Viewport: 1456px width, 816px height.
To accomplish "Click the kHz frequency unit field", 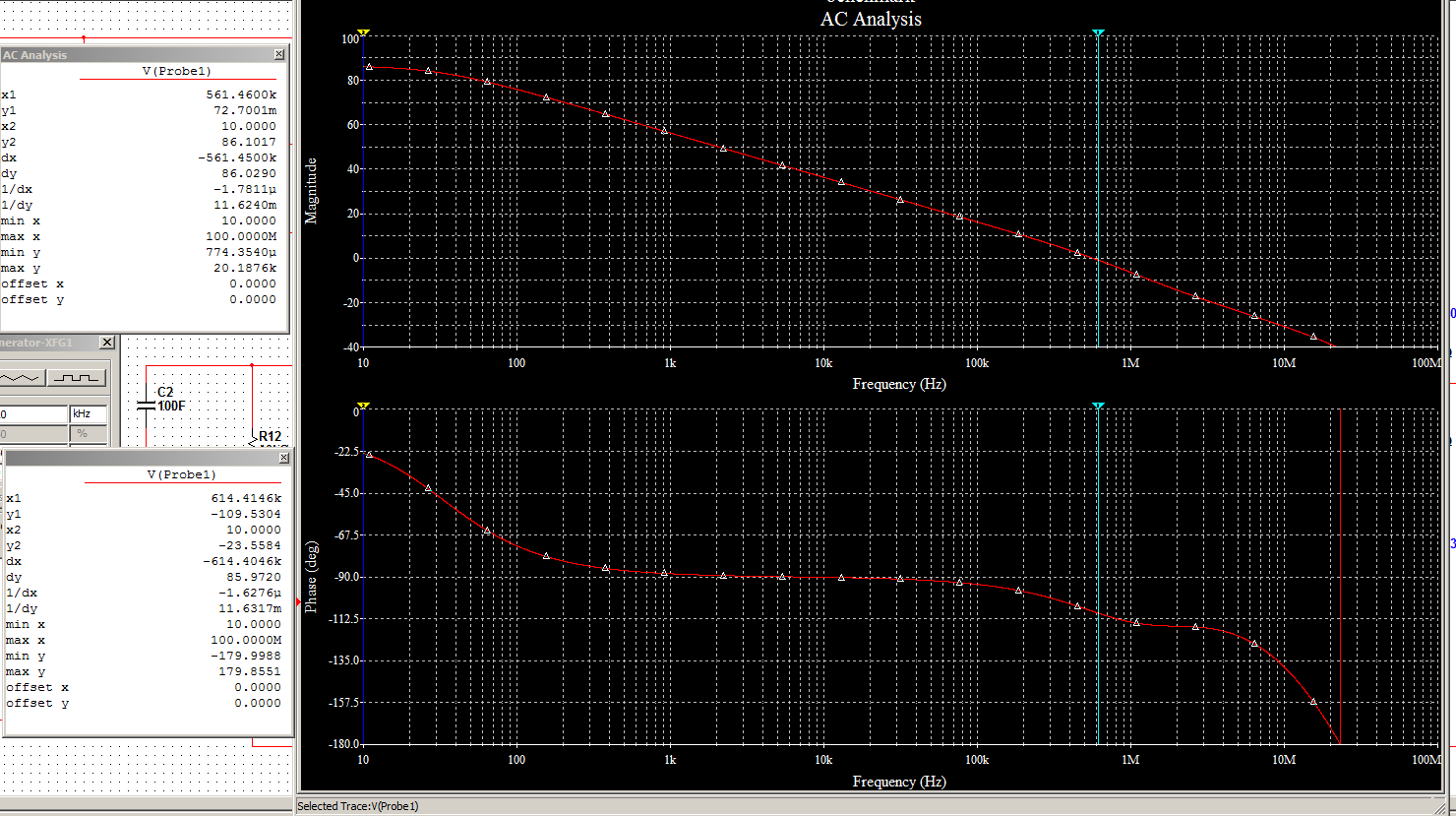I will click(x=88, y=414).
